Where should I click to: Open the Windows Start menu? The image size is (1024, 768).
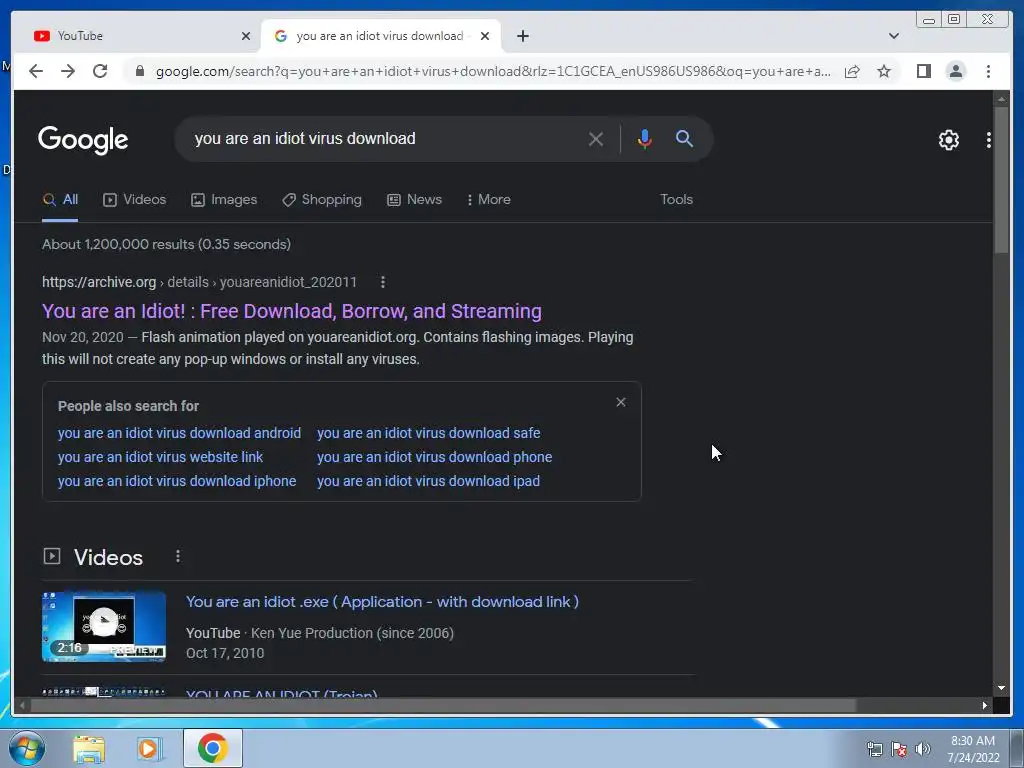(27, 748)
